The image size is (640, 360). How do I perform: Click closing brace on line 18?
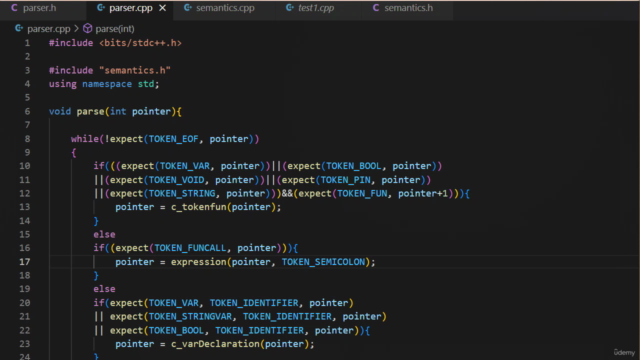[96, 276]
